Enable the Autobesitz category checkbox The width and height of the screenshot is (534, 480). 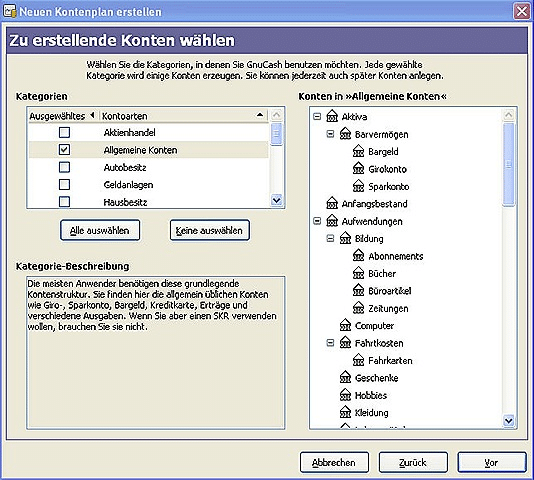click(x=64, y=167)
